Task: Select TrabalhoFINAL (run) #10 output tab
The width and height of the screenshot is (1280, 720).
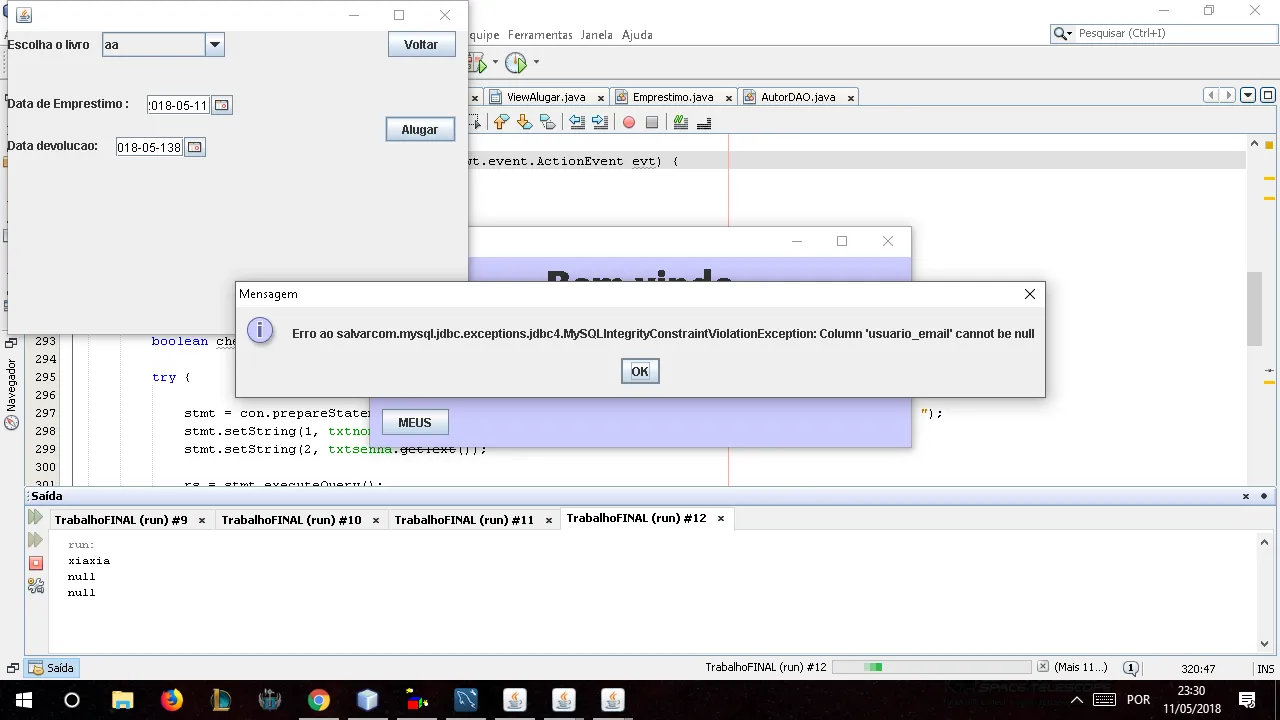Action: 291,520
